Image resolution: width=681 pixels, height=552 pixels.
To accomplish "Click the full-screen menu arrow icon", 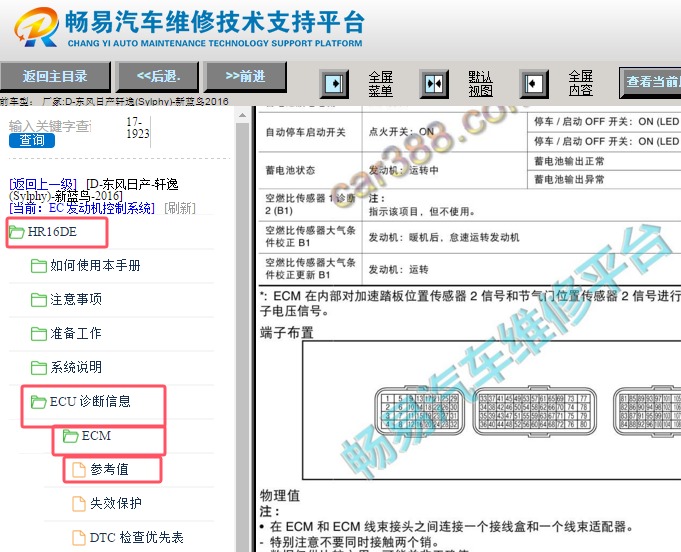I will [334, 83].
